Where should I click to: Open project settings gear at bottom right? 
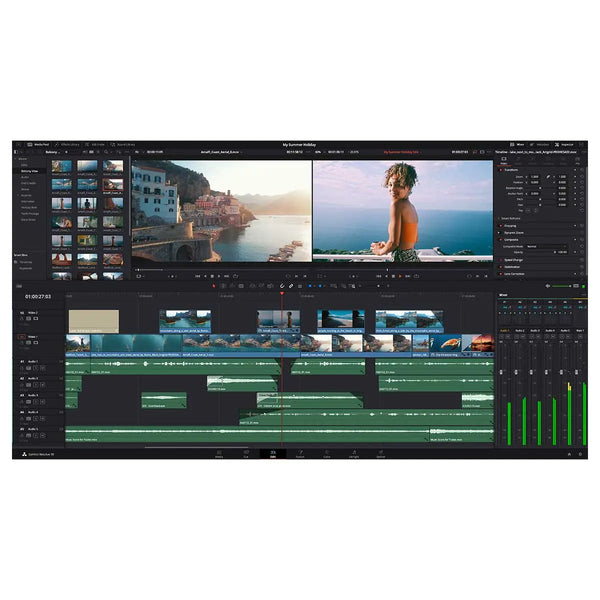pyautogui.click(x=580, y=454)
